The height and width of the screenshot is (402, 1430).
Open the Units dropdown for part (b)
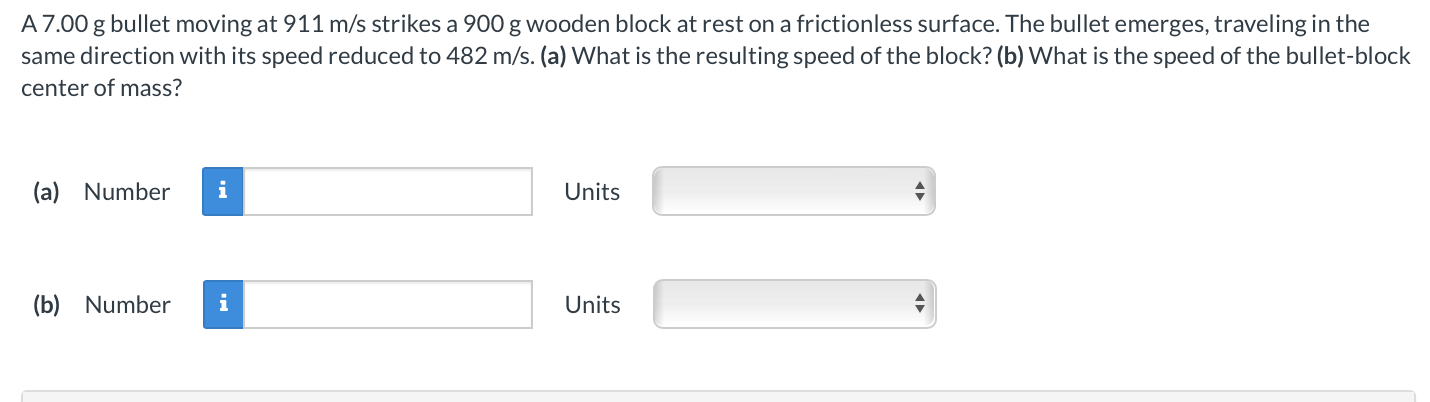pyautogui.click(x=793, y=304)
